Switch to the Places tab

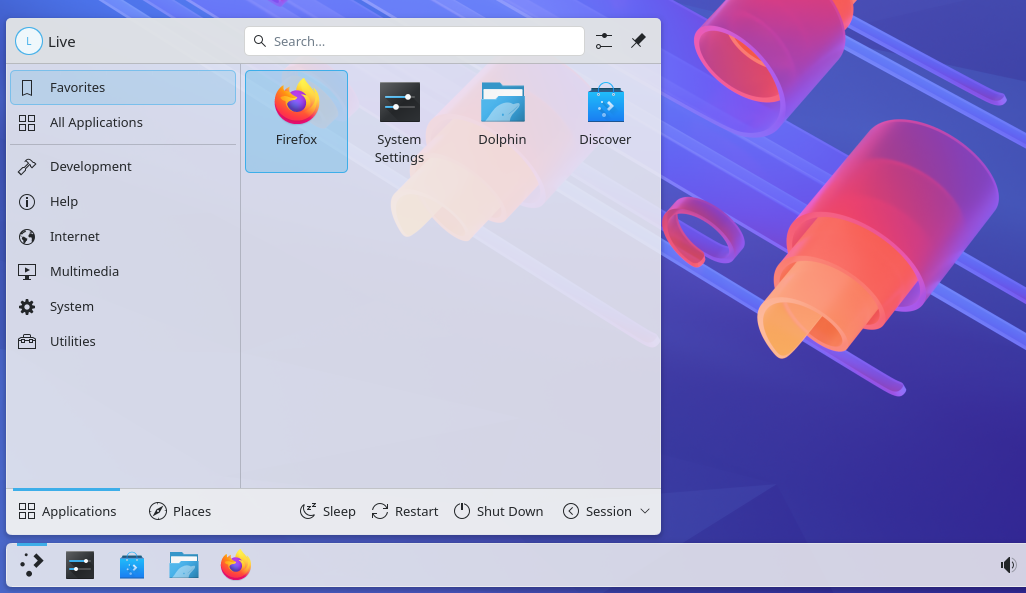(180, 511)
